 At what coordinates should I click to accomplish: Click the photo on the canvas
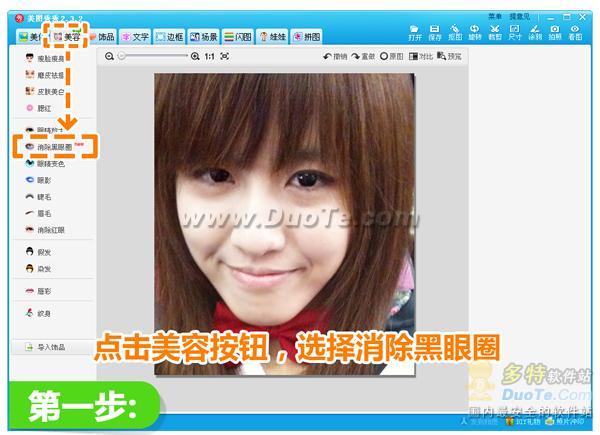(x=284, y=224)
